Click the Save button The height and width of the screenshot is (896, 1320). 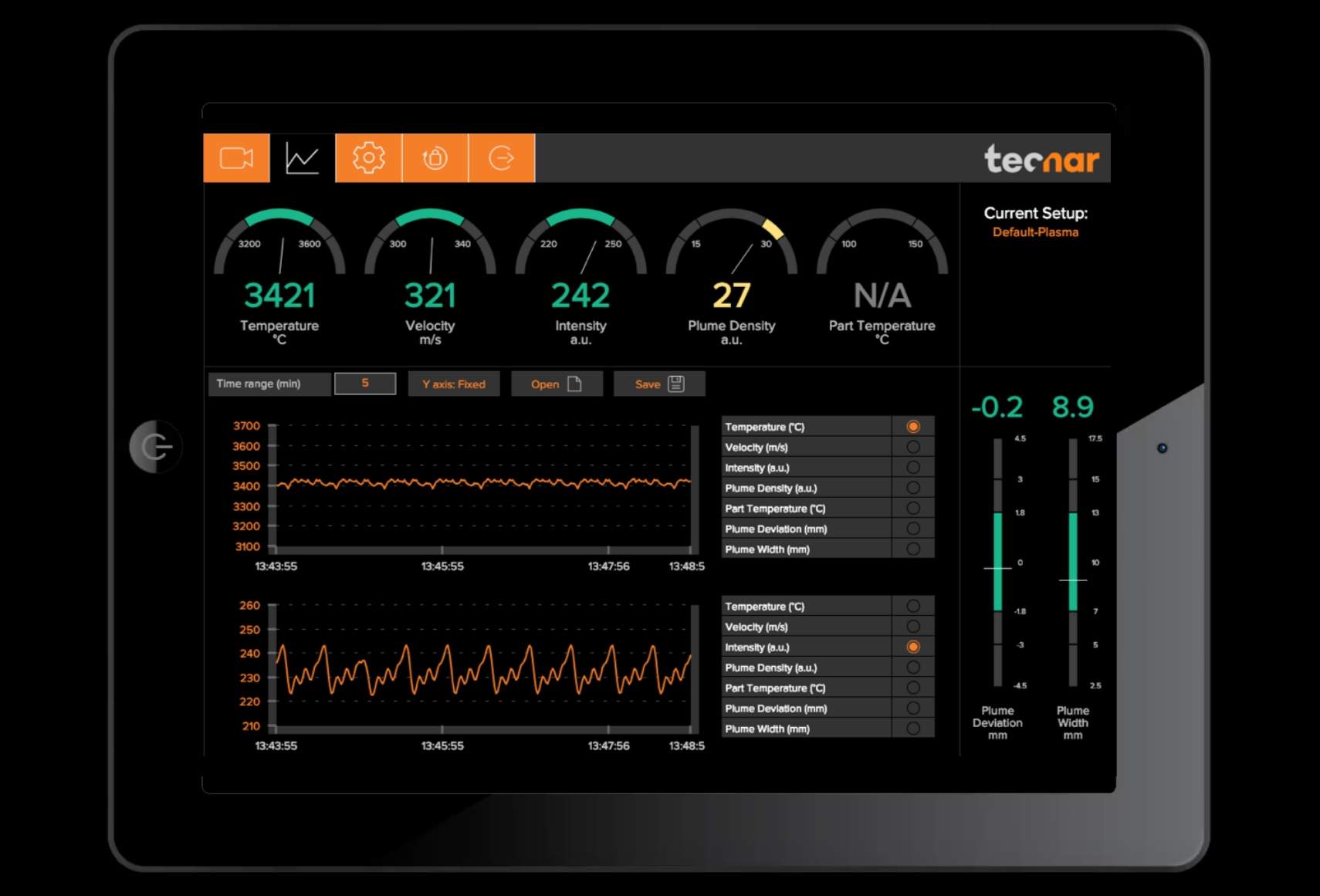pos(658,384)
